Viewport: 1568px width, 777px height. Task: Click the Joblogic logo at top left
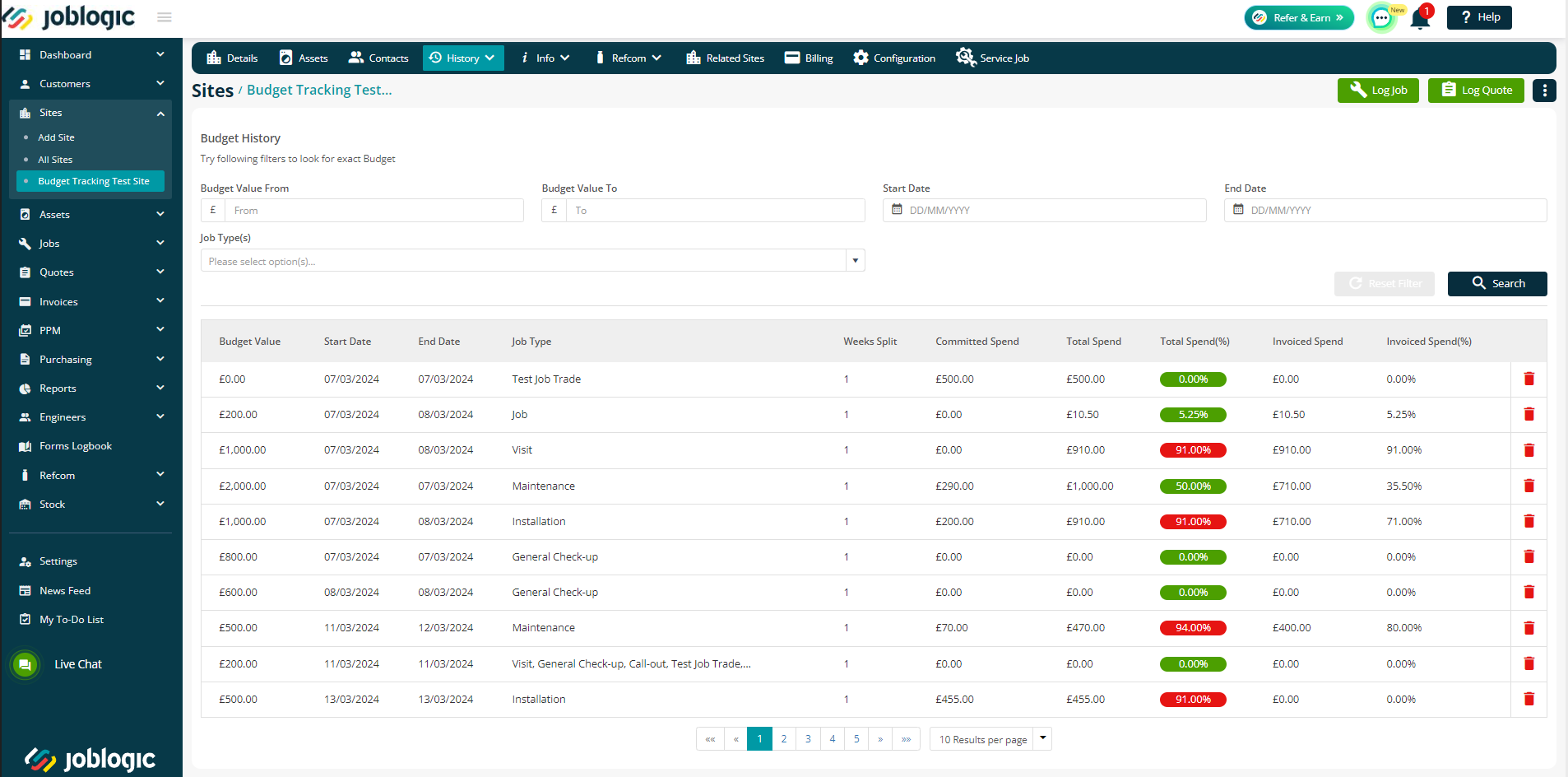click(x=69, y=17)
